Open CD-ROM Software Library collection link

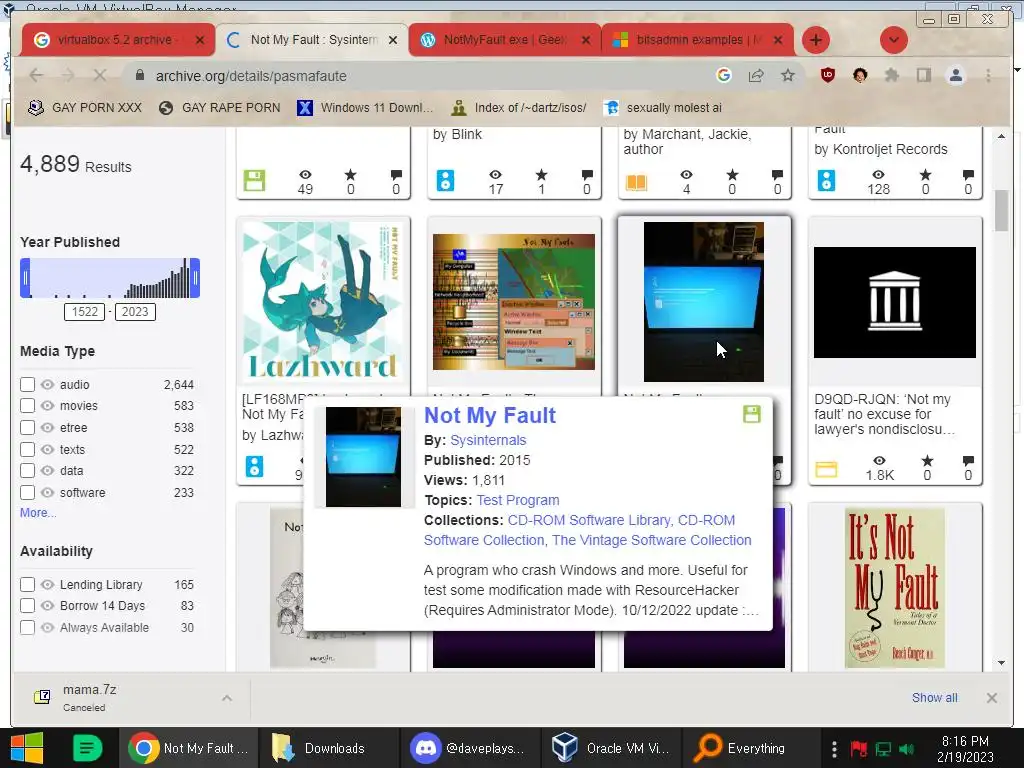coord(589,520)
